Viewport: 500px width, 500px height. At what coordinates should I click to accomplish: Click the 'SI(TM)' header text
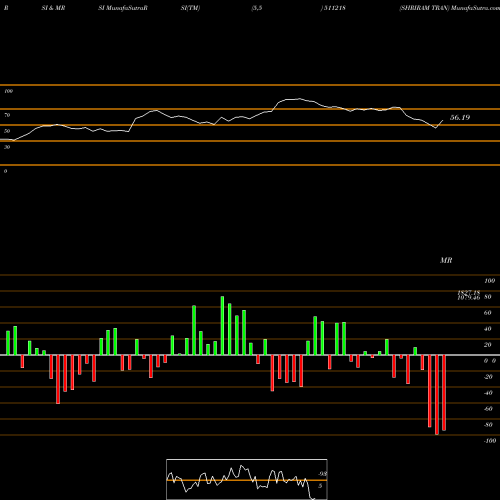tap(190, 8)
